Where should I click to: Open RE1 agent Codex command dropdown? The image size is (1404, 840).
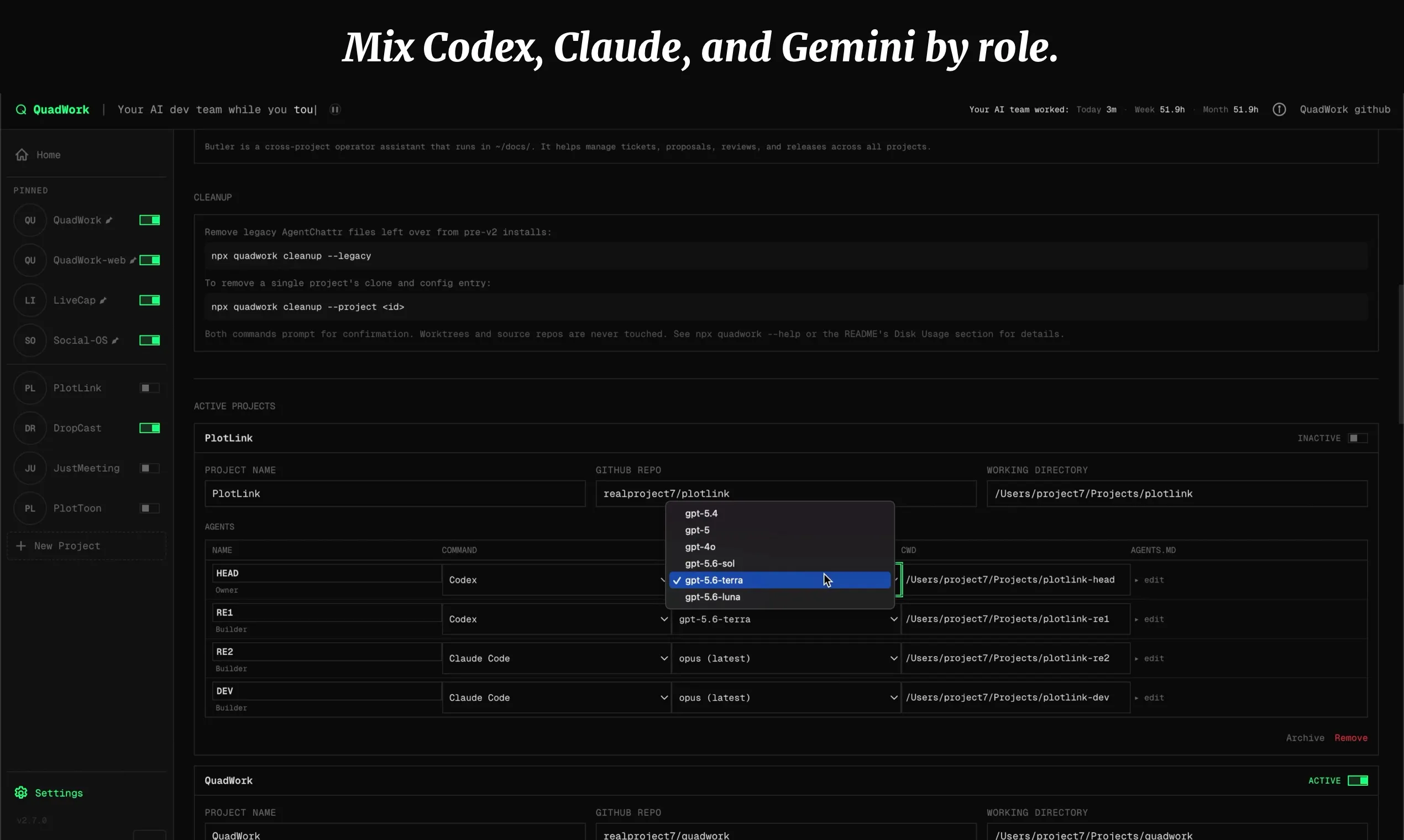click(556, 620)
